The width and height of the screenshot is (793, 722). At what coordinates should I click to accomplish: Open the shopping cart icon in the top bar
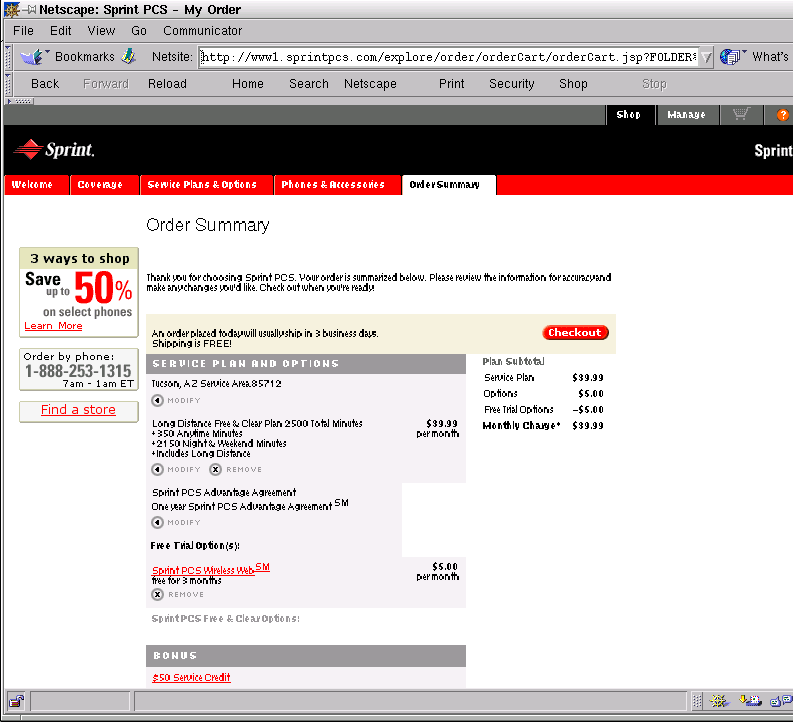tap(741, 115)
